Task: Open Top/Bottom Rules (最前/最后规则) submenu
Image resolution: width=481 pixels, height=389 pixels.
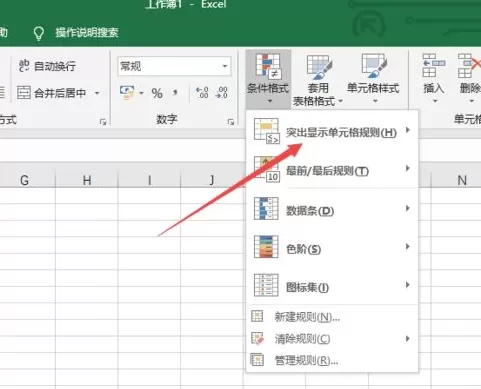Action: pyautogui.click(x=332, y=169)
